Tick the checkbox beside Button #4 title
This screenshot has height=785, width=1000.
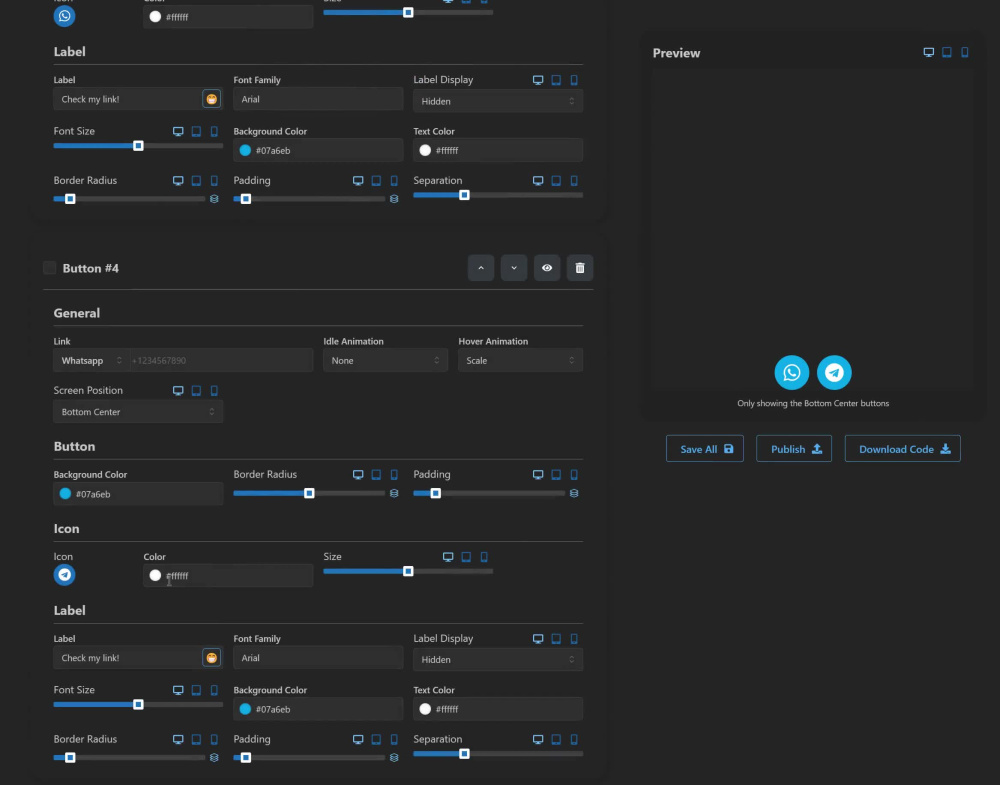[x=50, y=268]
